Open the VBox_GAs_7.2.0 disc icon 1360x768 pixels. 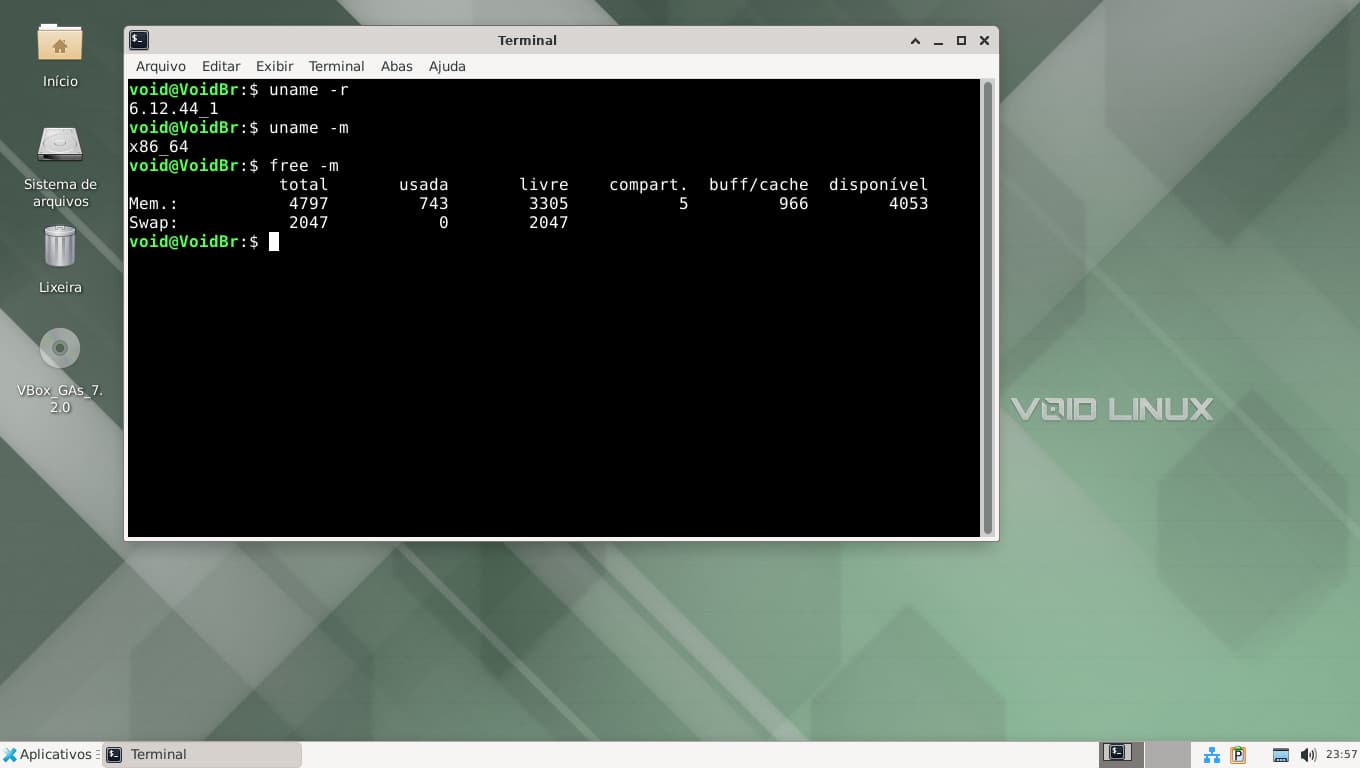[60, 348]
